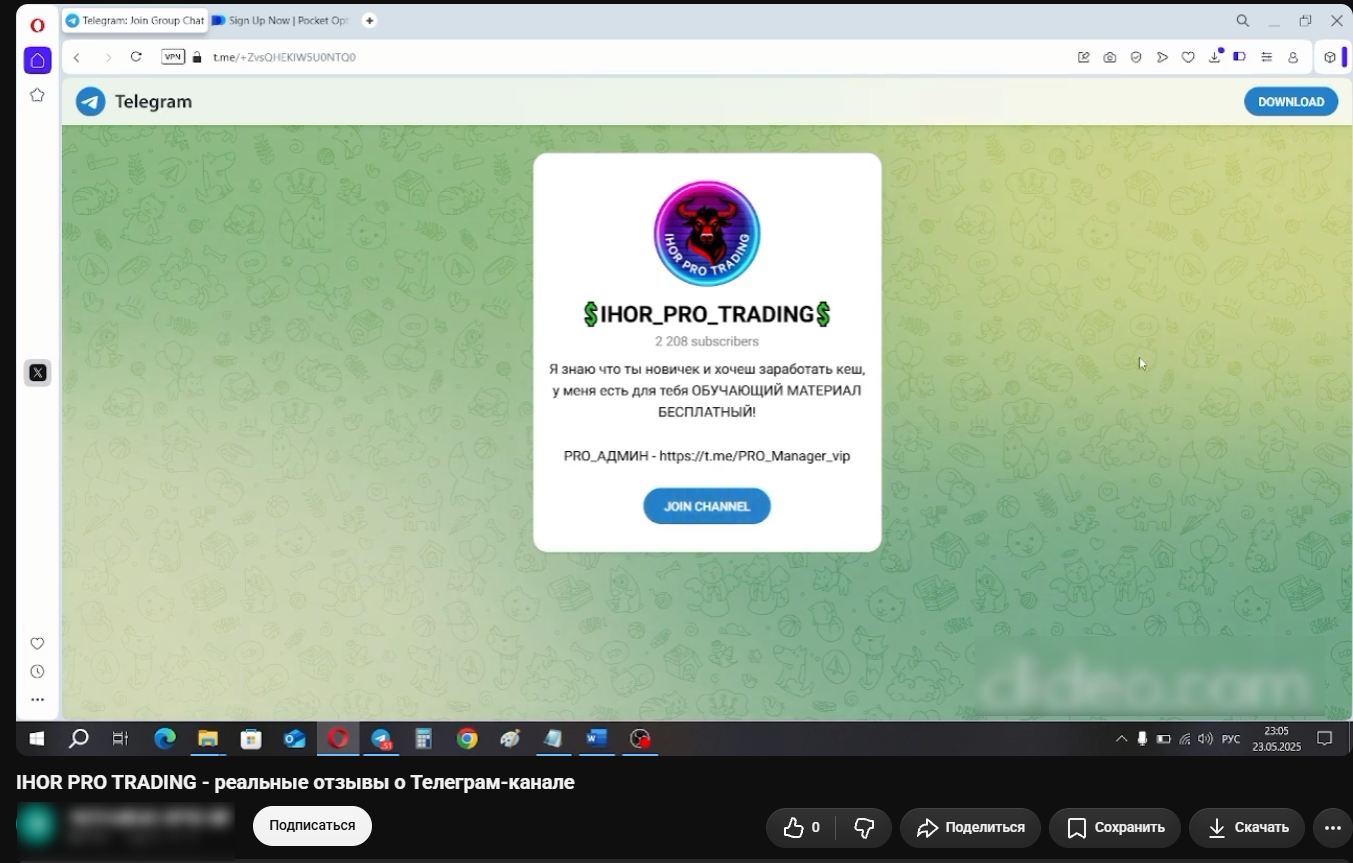Open a new tab with plus button
The height and width of the screenshot is (863, 1353).
[369, 20]
